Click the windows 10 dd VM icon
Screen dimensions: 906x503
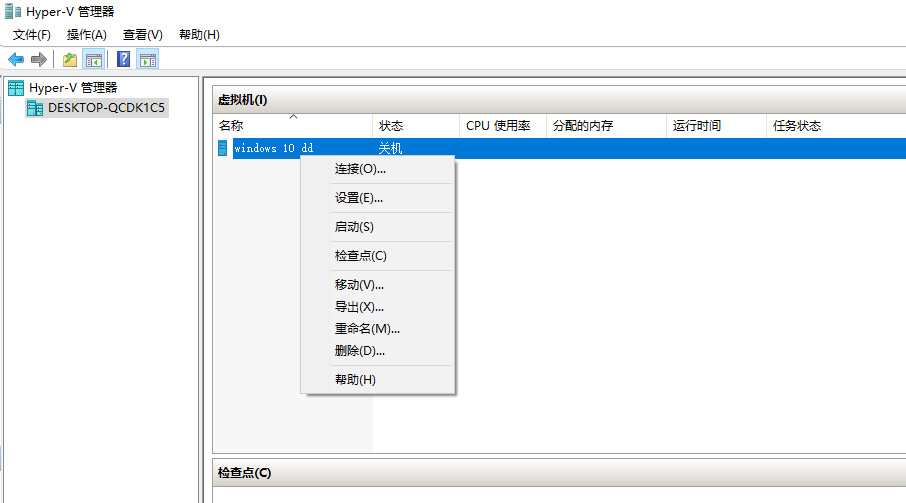point(222,148)
